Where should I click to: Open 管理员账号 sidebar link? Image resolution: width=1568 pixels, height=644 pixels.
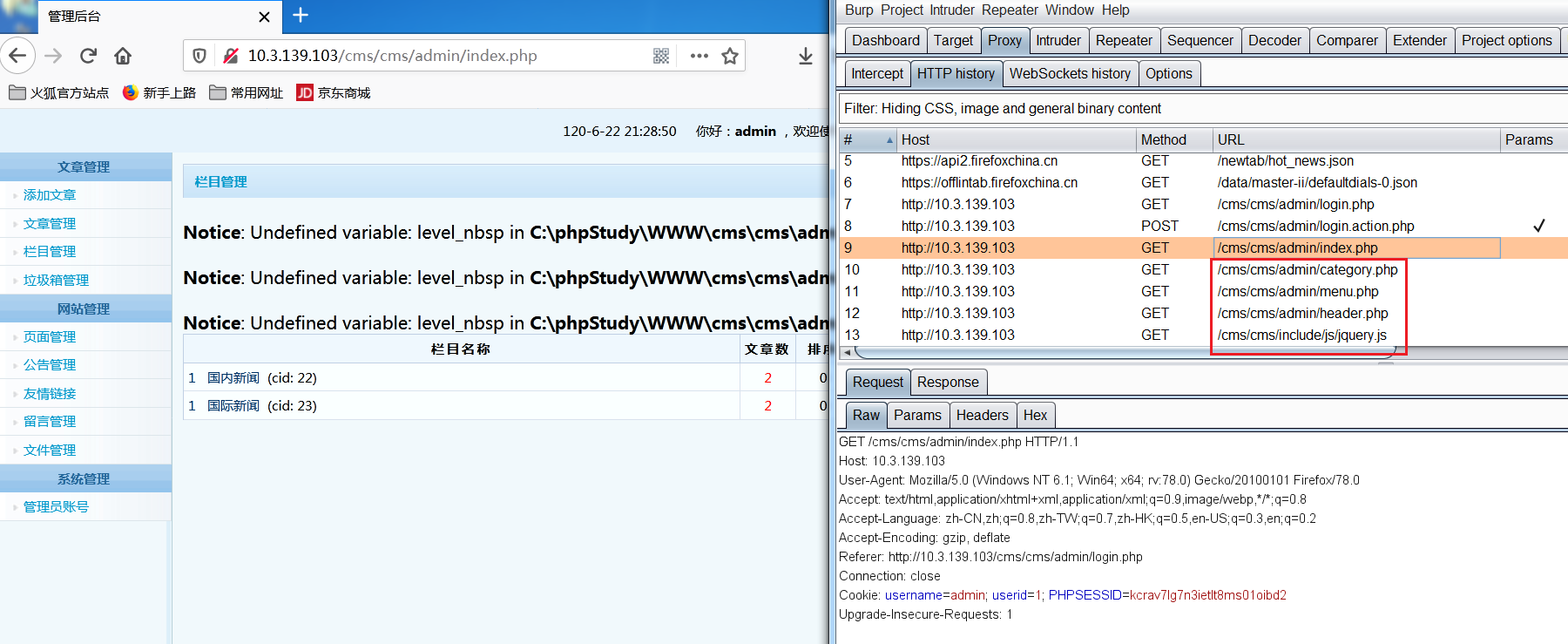[x=56, y=507]
